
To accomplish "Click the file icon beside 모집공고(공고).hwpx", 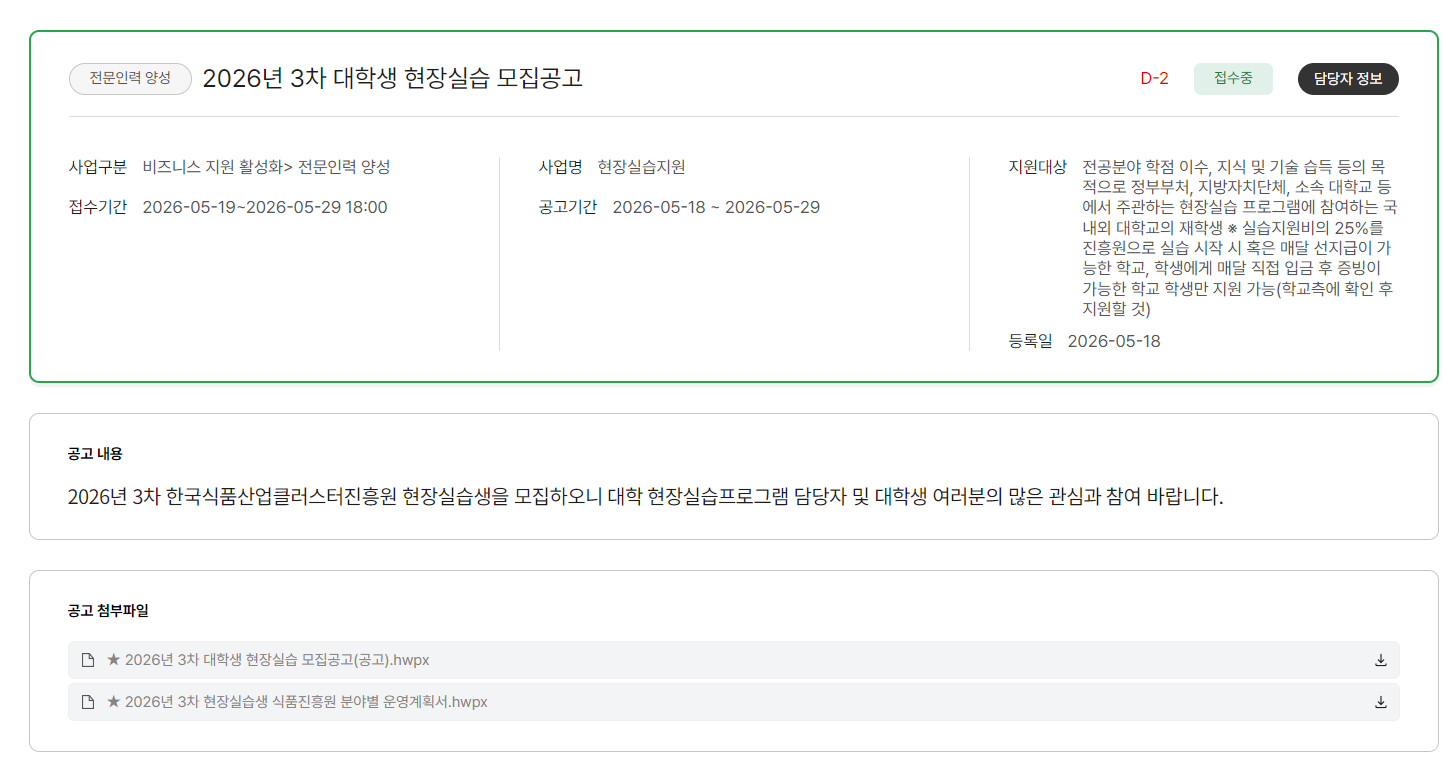I will pos(88,660).
